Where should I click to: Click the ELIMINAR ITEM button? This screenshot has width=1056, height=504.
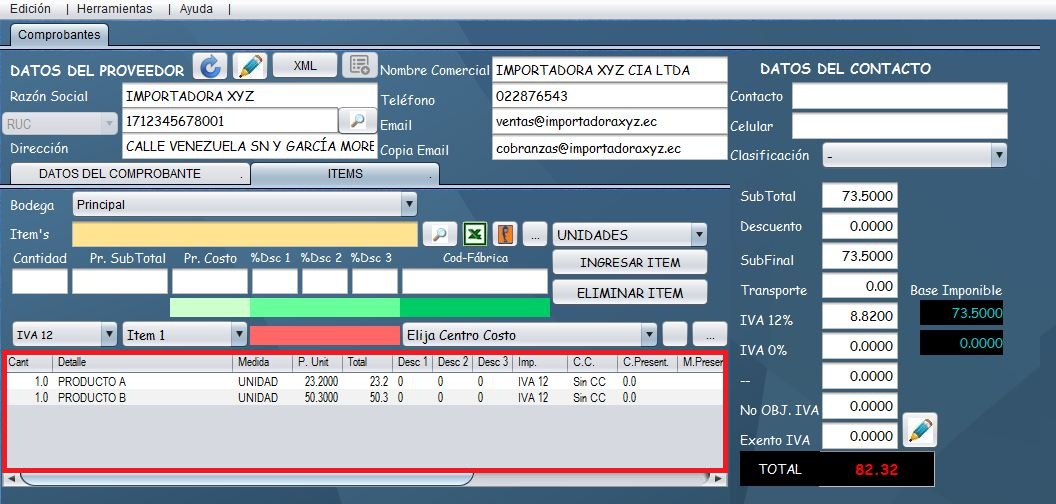pyautogui.click(x=630, y=293)
